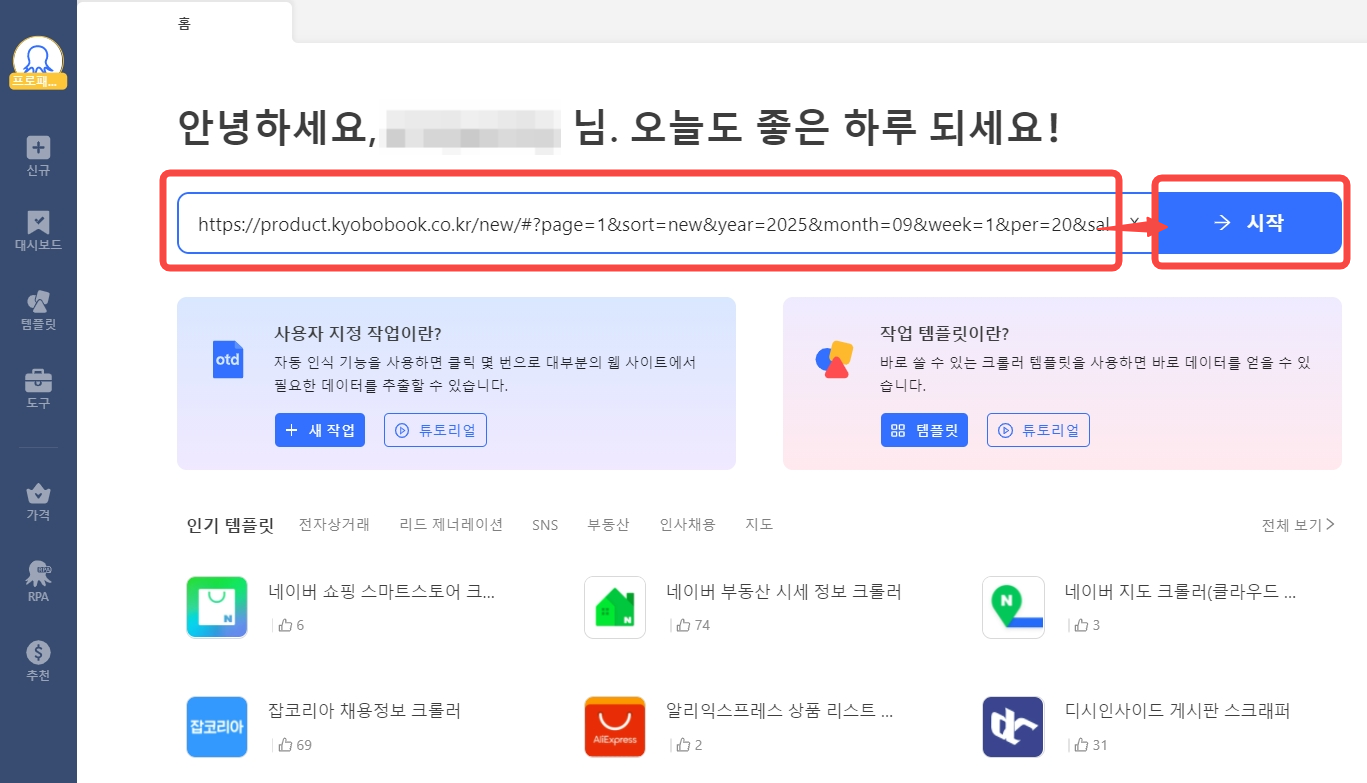Click the user profile avatar icon

click(38, 58)
